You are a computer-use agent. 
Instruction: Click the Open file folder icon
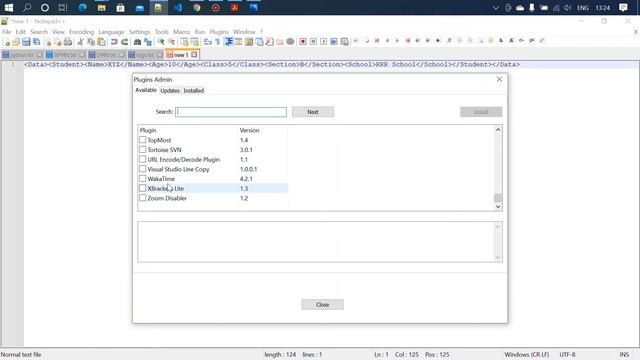pos(16,42)
